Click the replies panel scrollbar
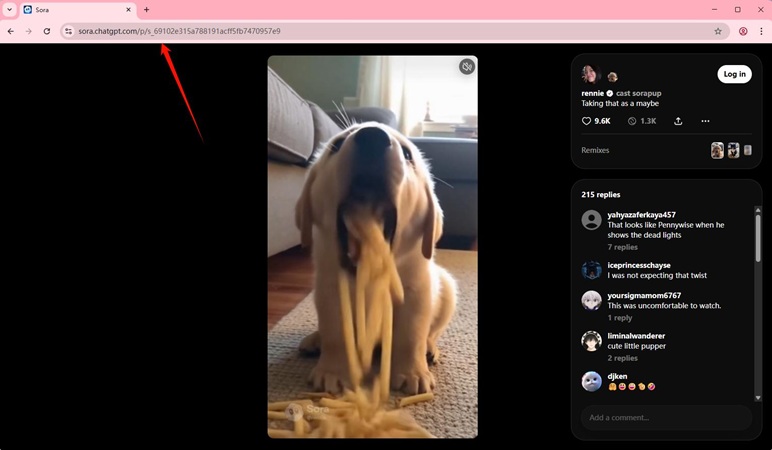This screenshot has width=772, height=450. [757, 238]
